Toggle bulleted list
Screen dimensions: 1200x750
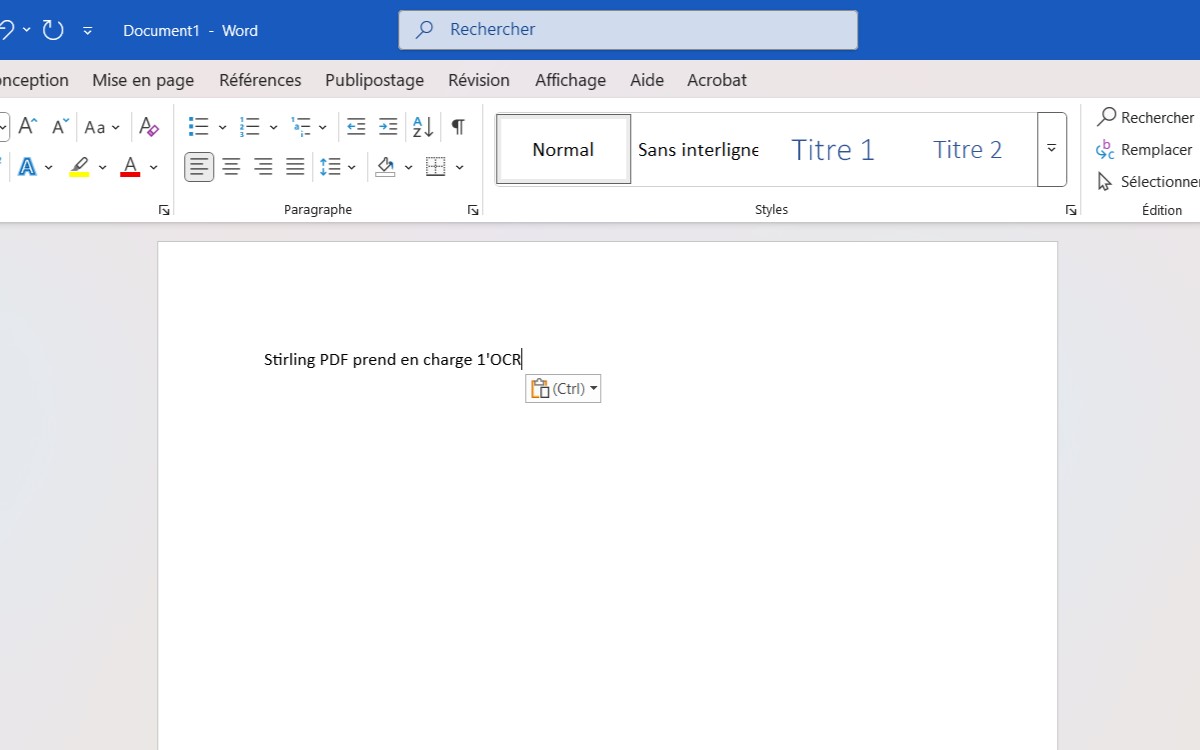[x=198, y=127]
